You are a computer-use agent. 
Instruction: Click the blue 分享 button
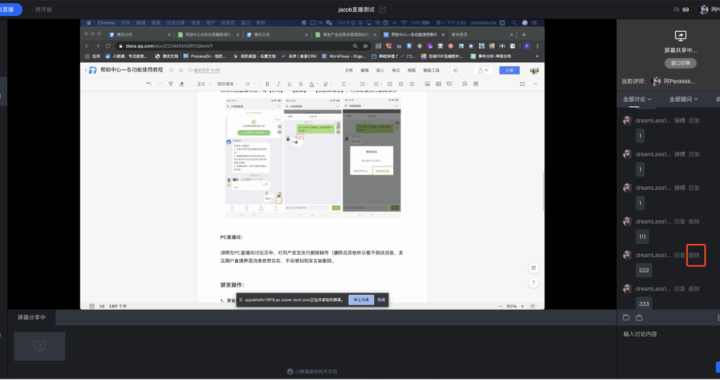coord(509,70)
